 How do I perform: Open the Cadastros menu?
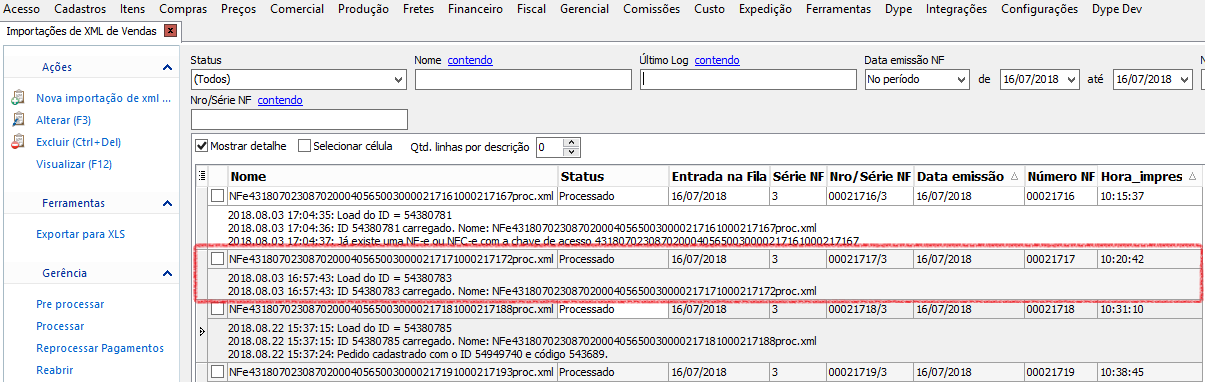80,9
